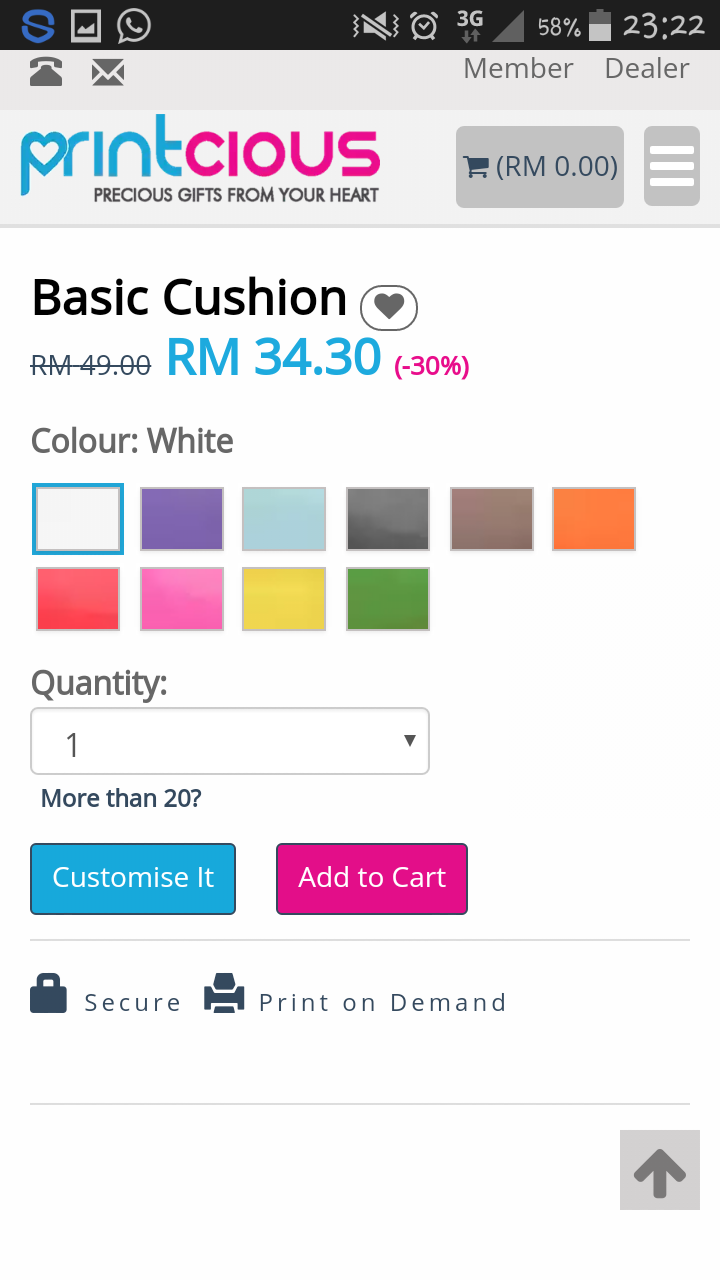Viewport: 720px width, 1280px height.
Task: Open the hamburger menu
Action: tap(671, 166)
